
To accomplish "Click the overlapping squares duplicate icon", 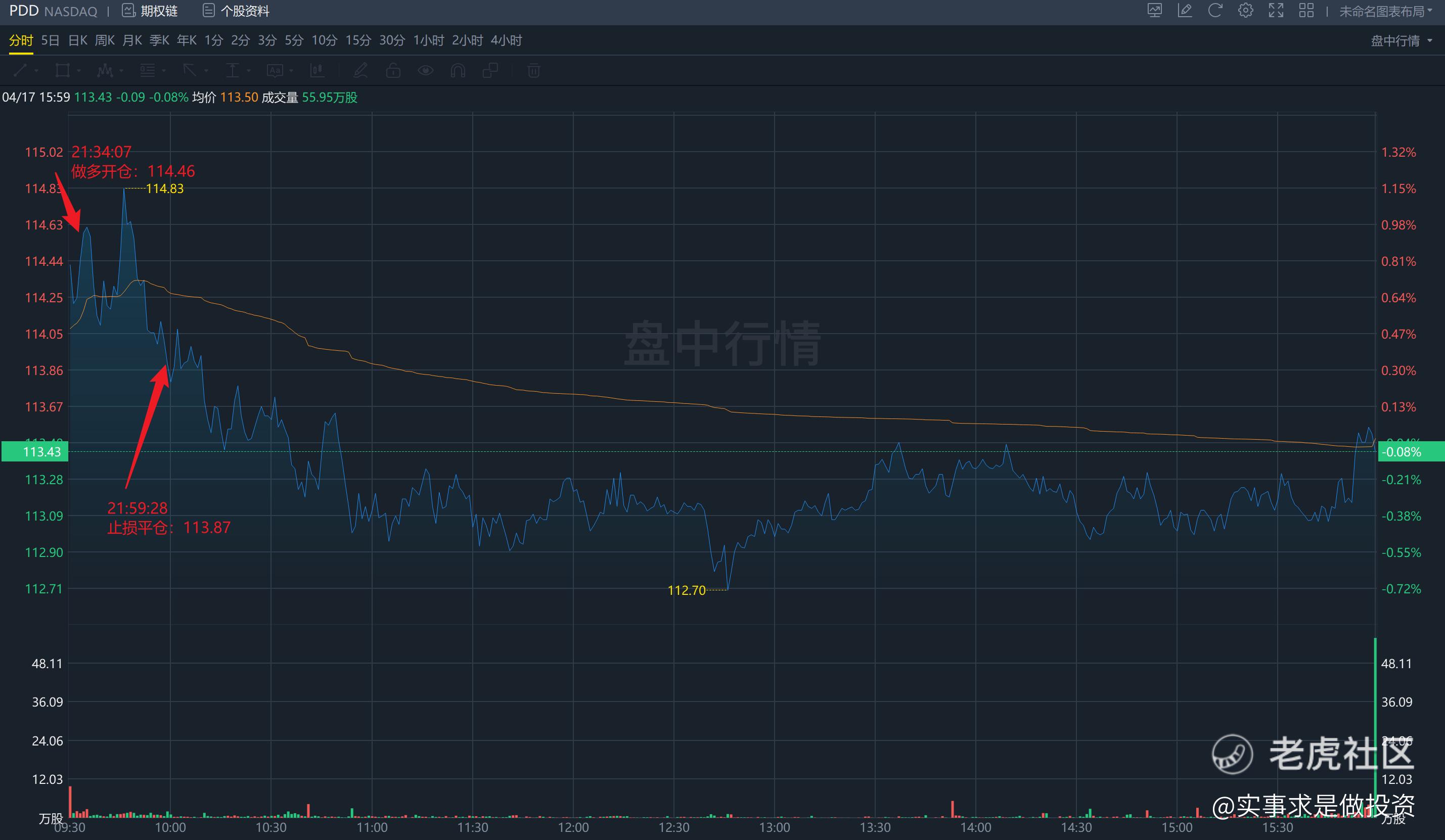I will coord(490,71).
